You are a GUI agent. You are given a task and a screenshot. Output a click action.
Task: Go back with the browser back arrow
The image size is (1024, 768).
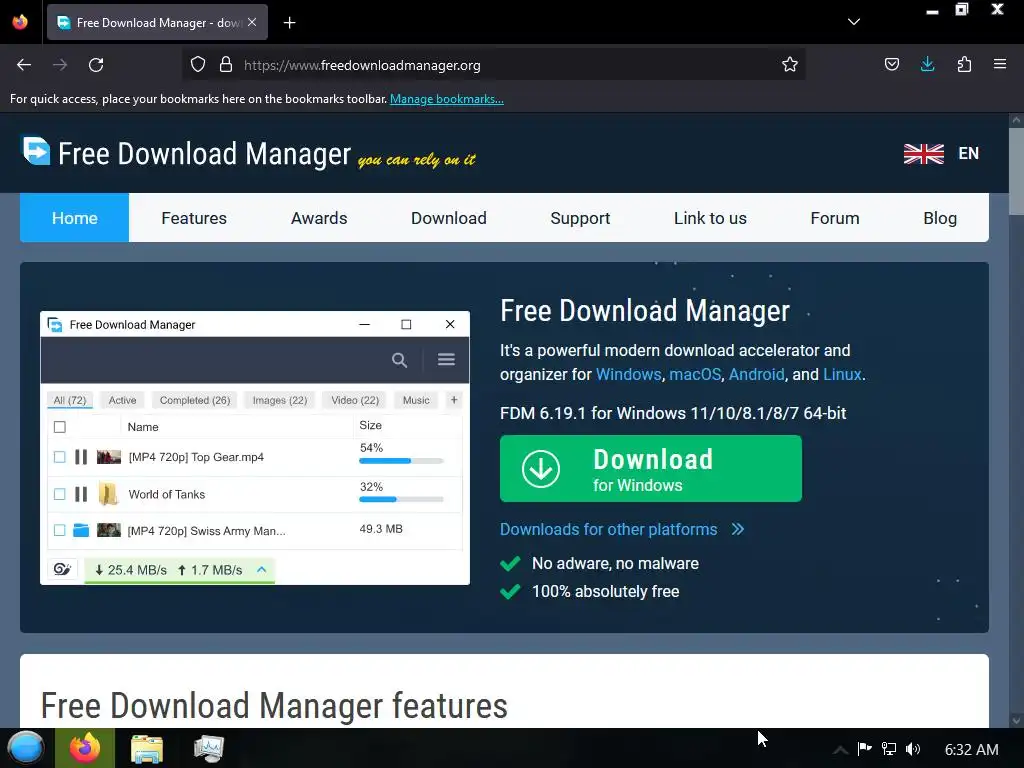pyautogui.click(x=24, y=65)
